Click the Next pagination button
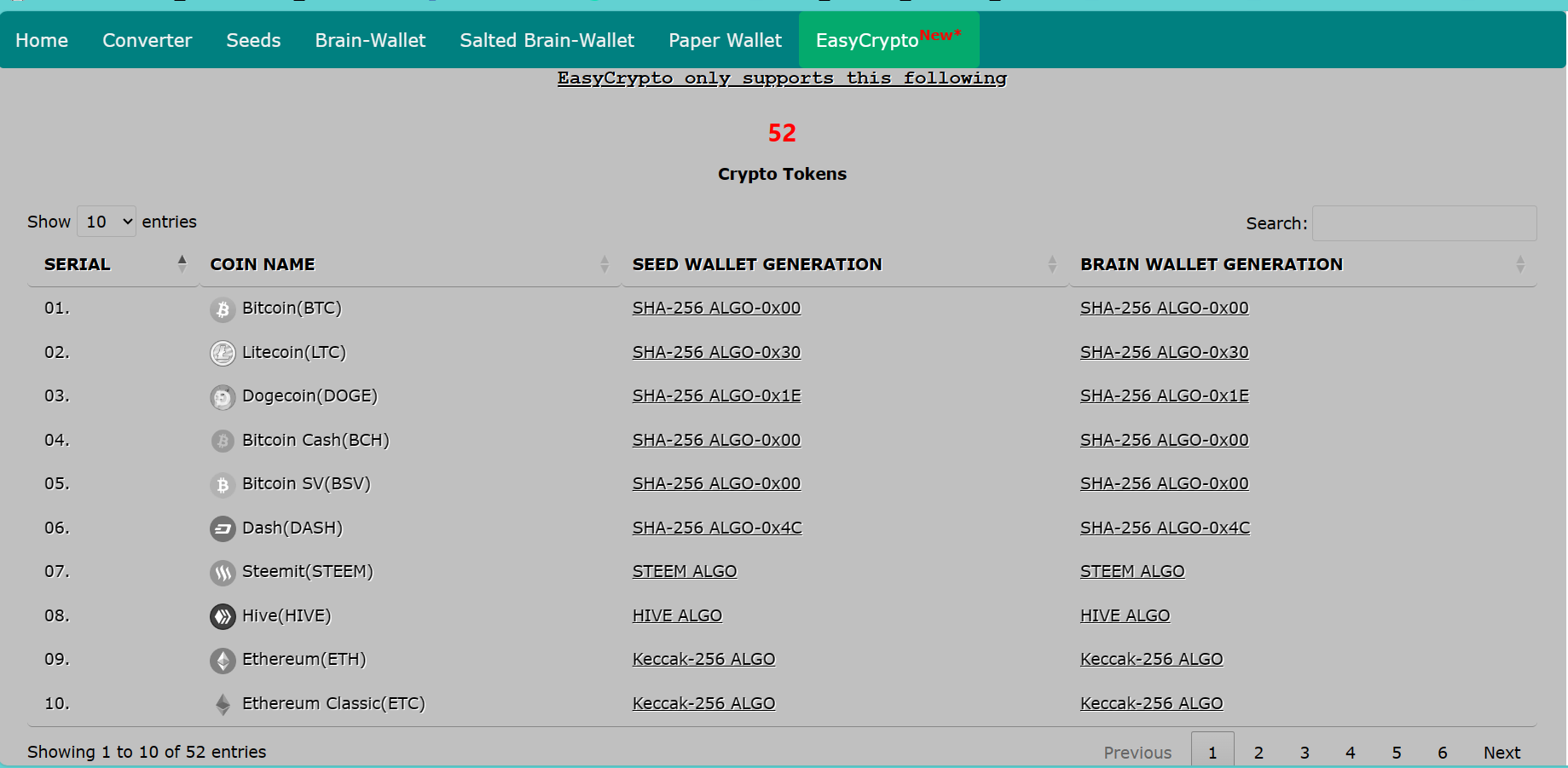Image resolution: width=1568 pixels, height=768 pixels. pos(1501,753)
